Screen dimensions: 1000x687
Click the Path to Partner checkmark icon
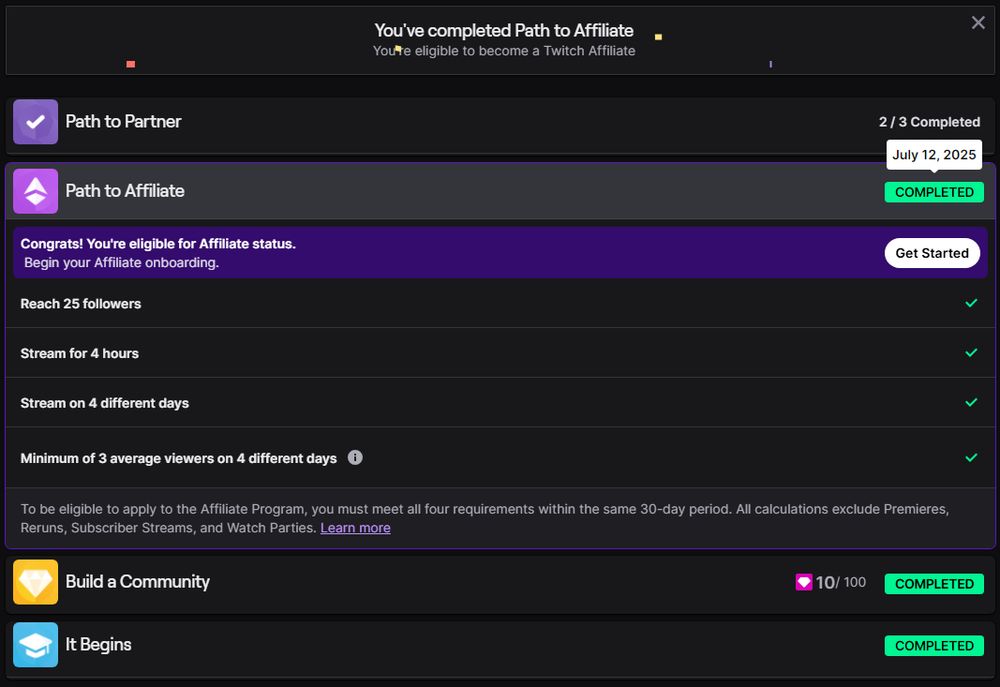(36, 122)
